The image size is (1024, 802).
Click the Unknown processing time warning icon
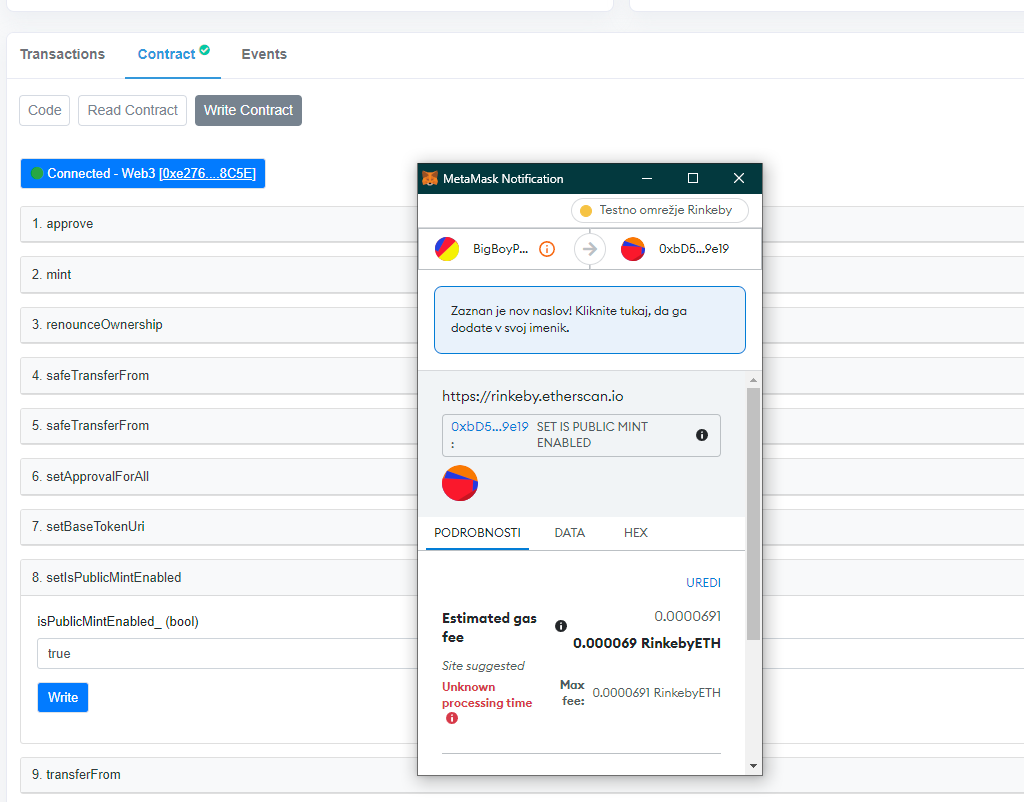click(x=450, y=718)
